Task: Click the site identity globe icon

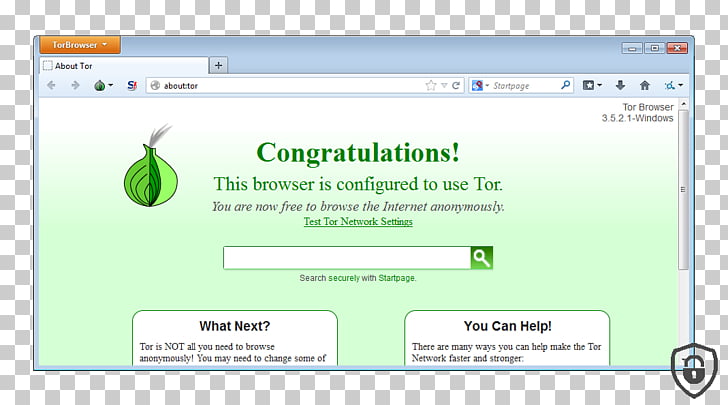Action: coord(156,85)
